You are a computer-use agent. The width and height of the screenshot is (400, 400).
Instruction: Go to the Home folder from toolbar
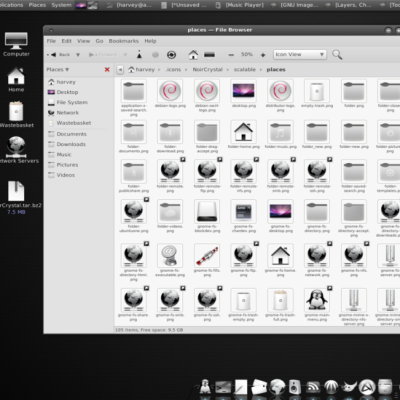193,55
